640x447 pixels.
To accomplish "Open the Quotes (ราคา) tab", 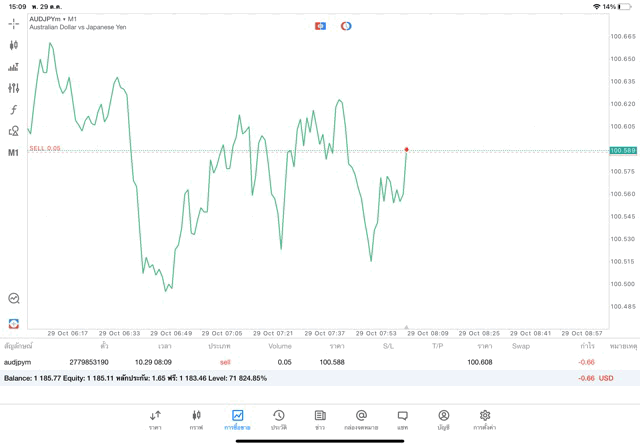I will [x=155, y=419].
